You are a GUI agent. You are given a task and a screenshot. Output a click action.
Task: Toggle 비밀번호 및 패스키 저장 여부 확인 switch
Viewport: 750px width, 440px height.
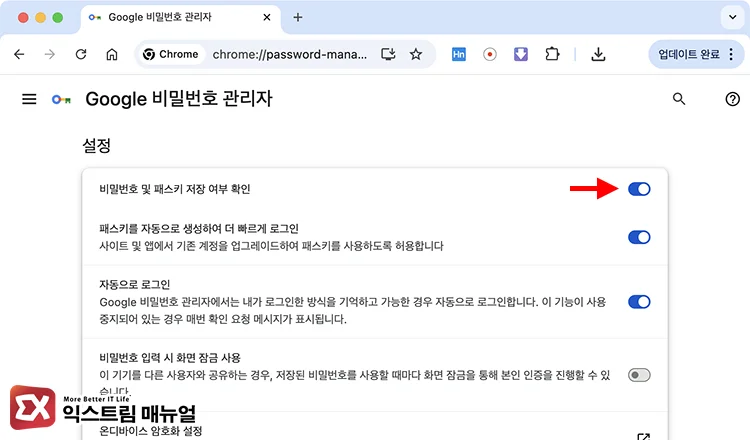(639, 189)
